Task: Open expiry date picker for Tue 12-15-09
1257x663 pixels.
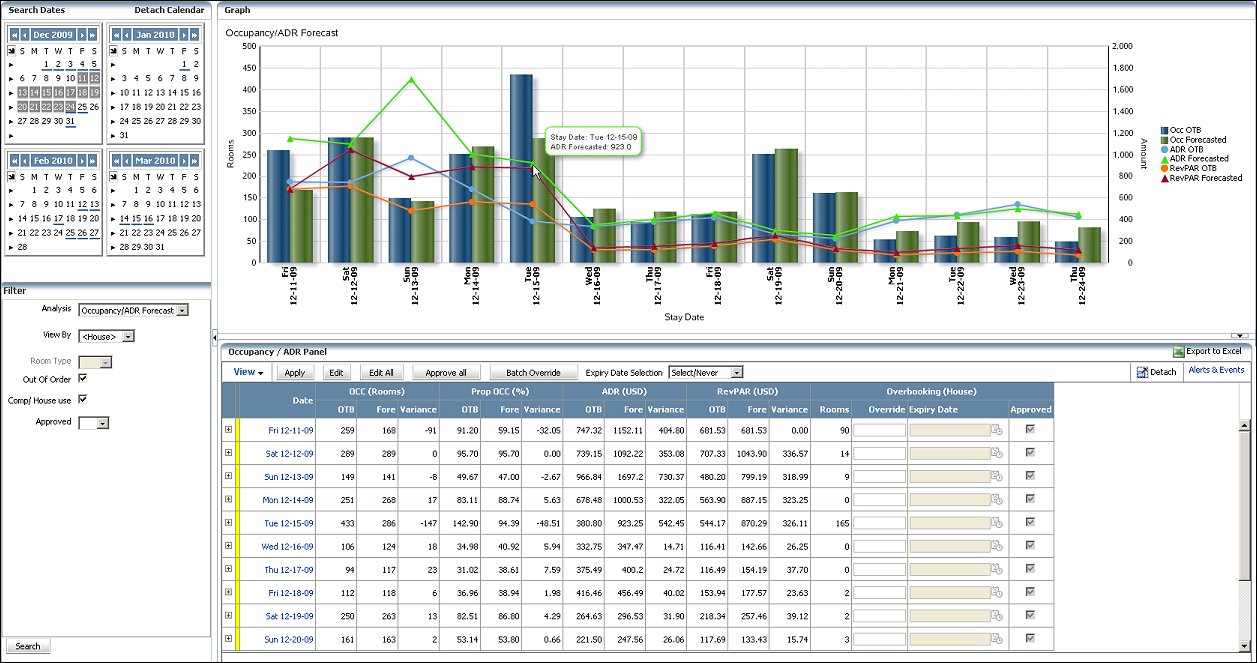Action: tap(996, 522)
